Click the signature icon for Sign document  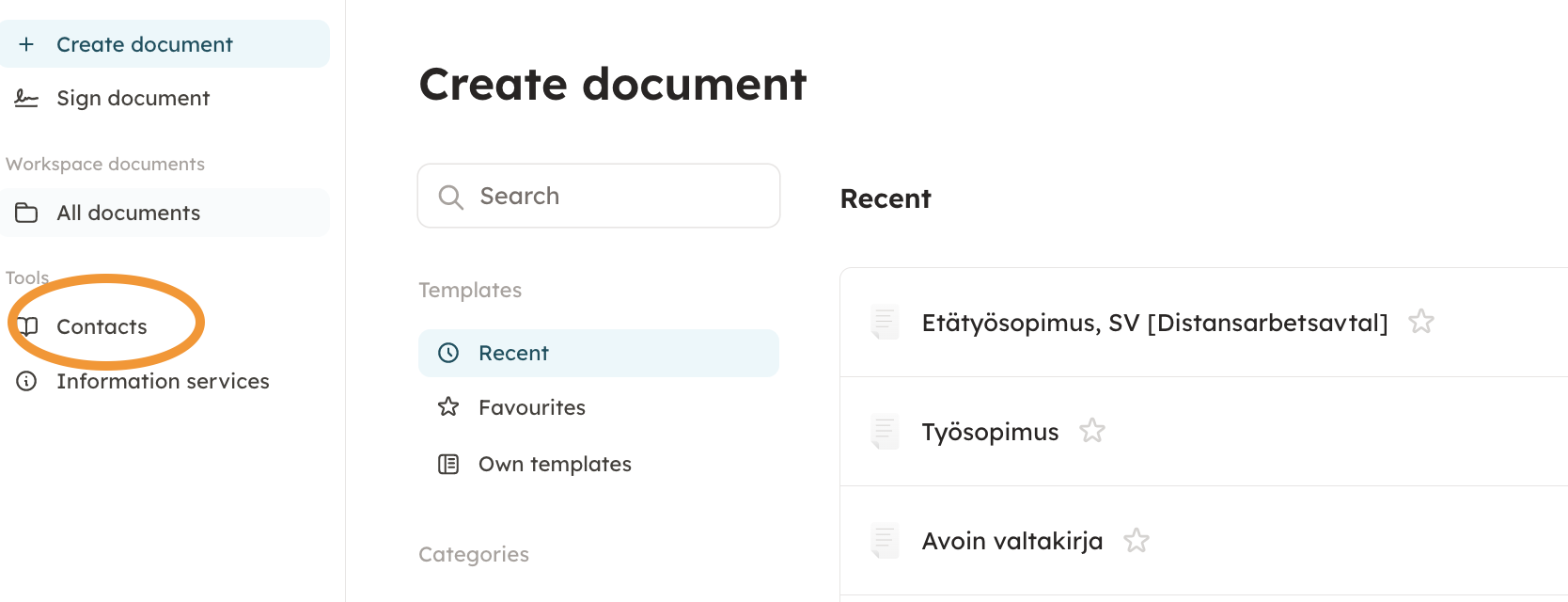(26, 98)
